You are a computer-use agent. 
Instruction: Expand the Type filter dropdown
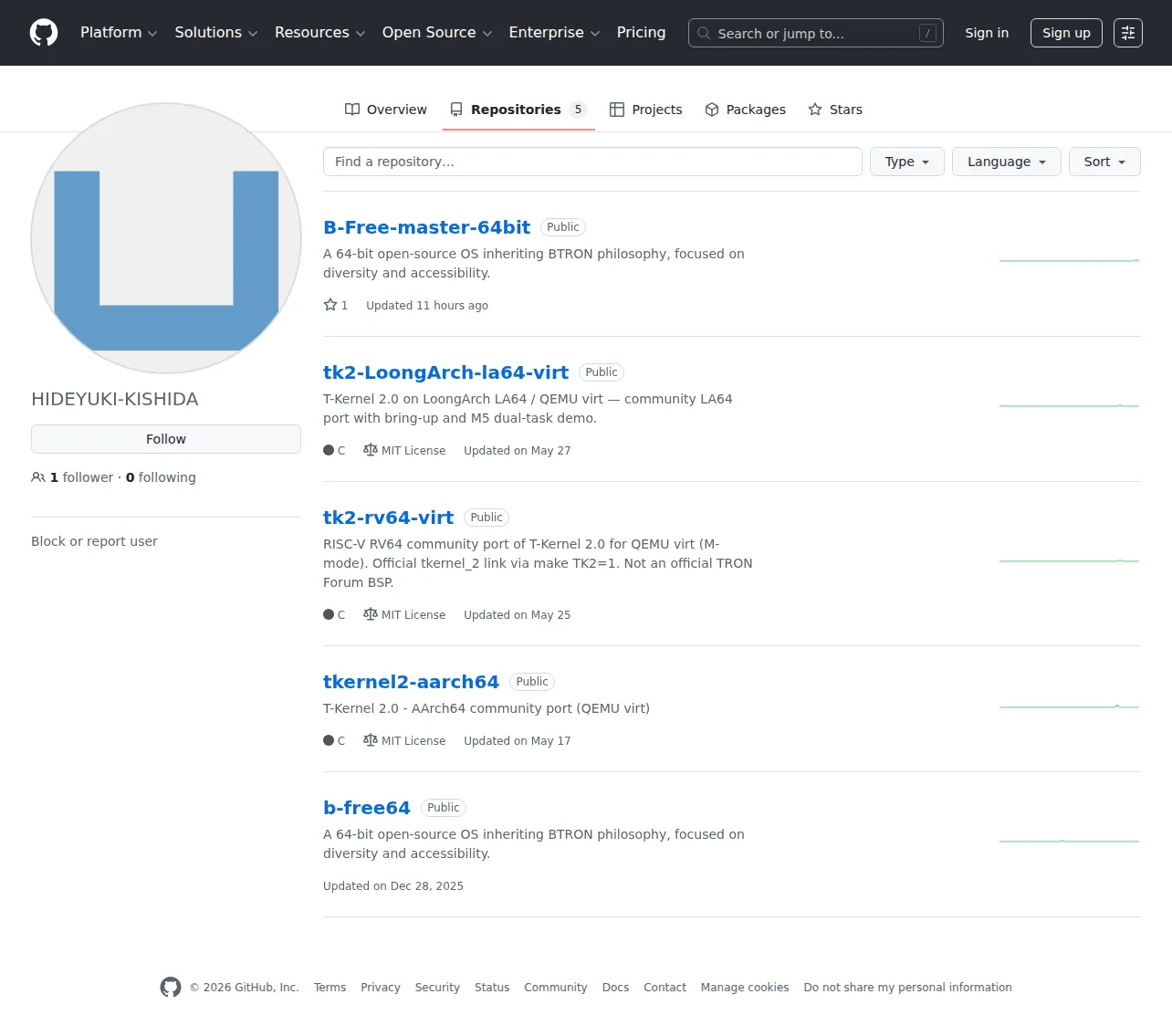[907, 162]
